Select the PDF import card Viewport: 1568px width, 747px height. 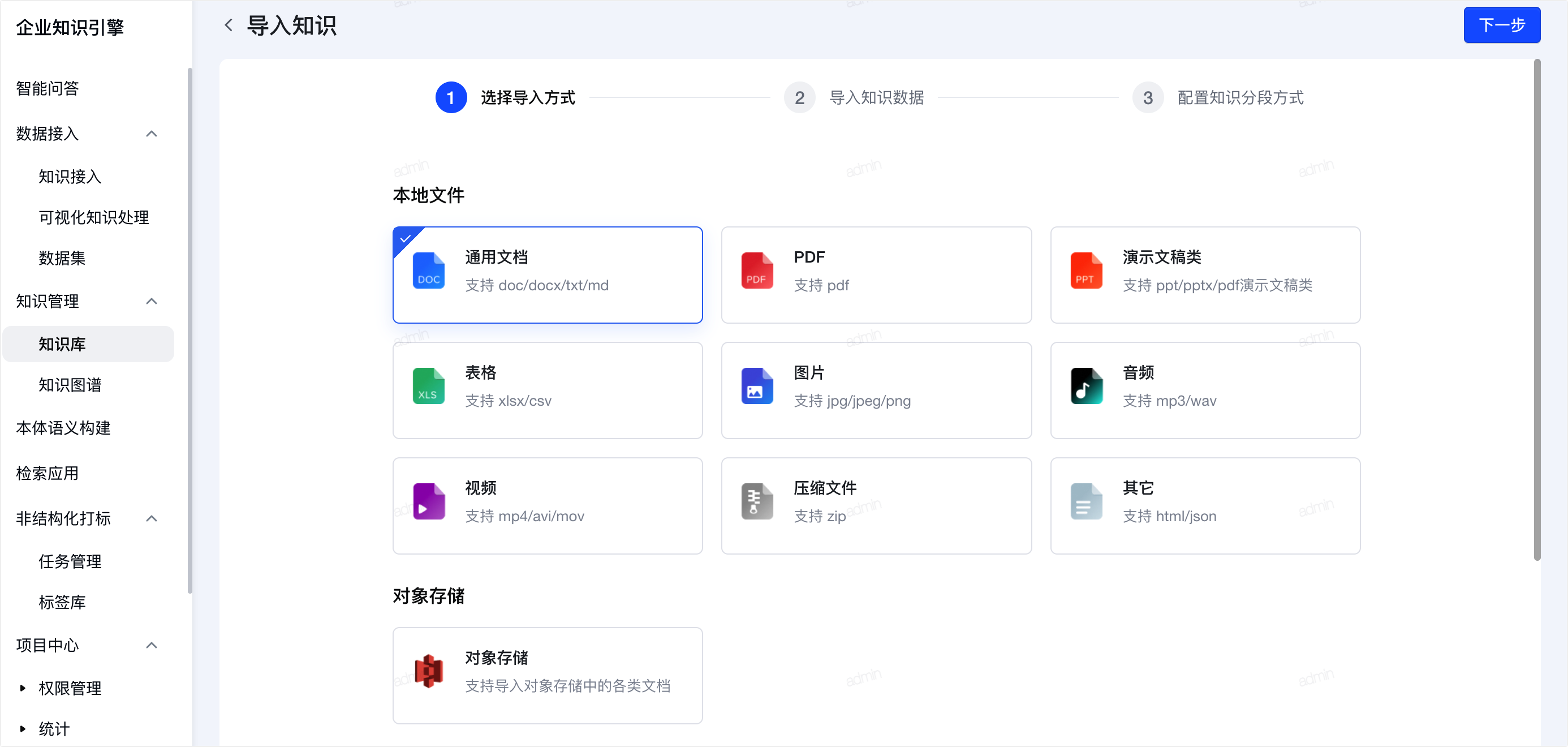876,274
